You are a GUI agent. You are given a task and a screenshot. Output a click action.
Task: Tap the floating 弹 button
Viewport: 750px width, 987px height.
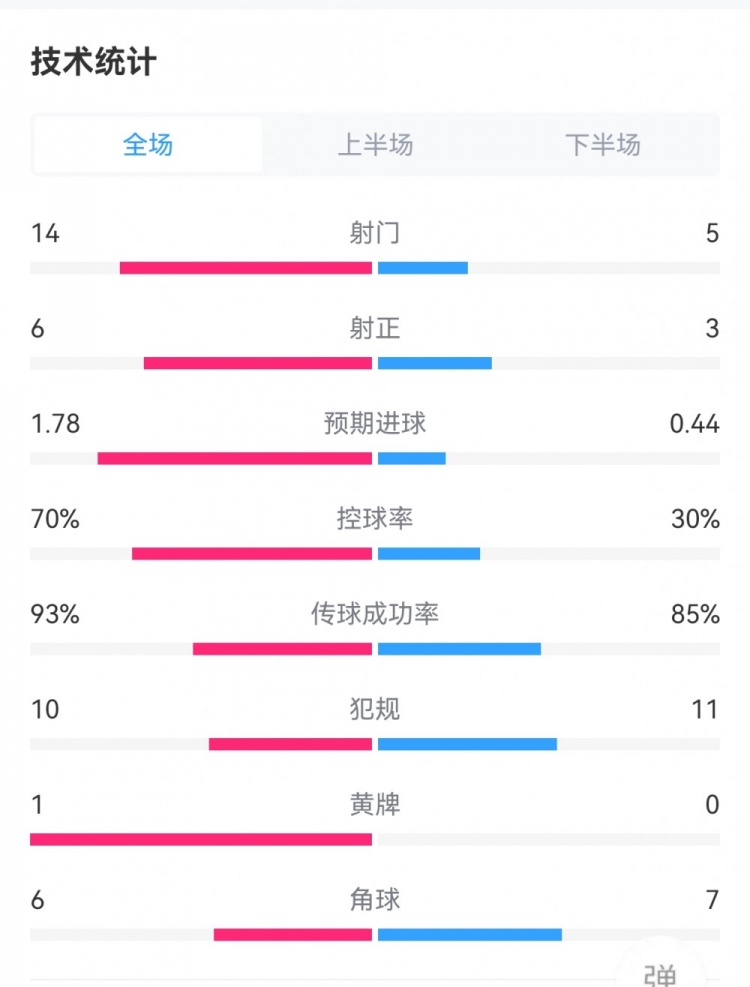click(661, 972)
